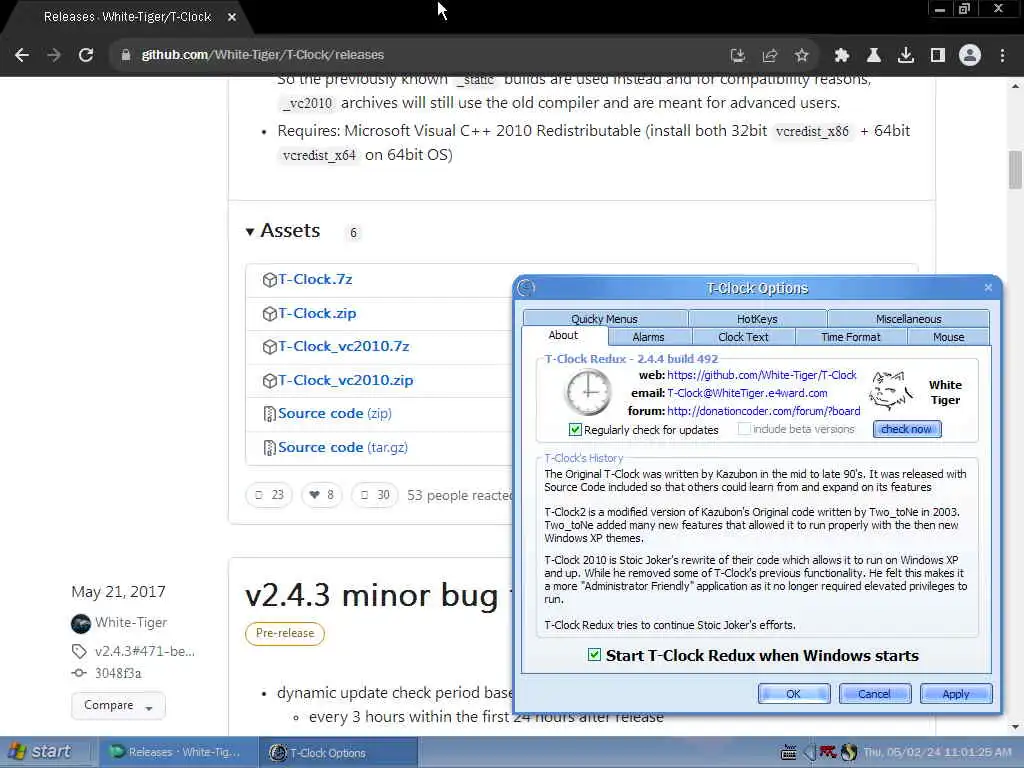Image resolution: width=1024 pixels, height=768 pixels.
Task: Switch to the Miscellaneous tab
Action: coord(908,319)
